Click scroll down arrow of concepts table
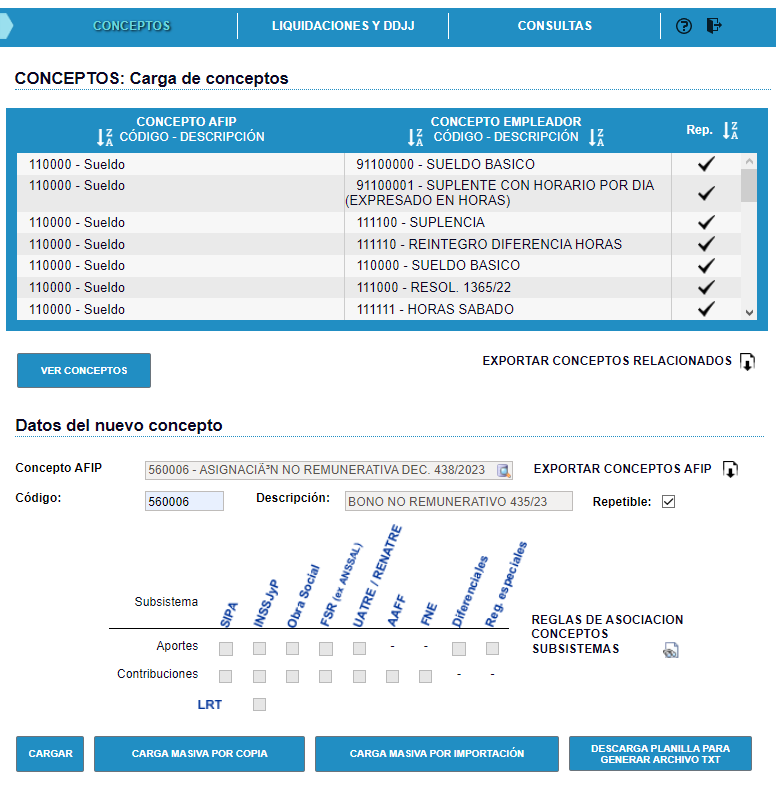This screenshot has width=776, height=791. (x=749, y=313)
